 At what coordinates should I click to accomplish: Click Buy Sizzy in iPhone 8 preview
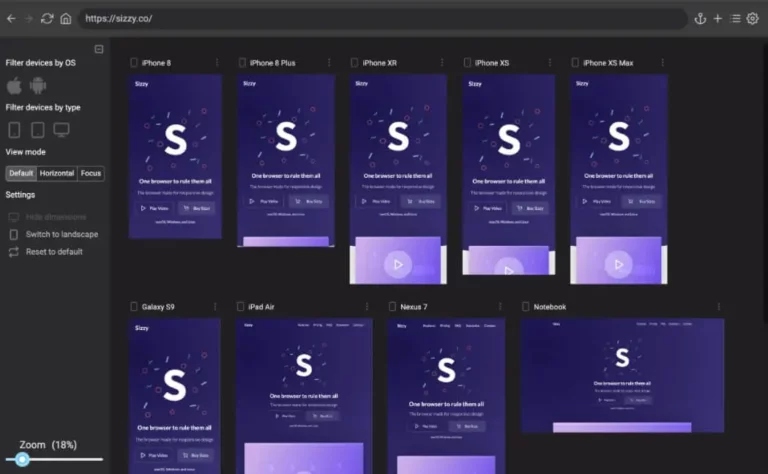pyautogui.click(x=196, y=208)
